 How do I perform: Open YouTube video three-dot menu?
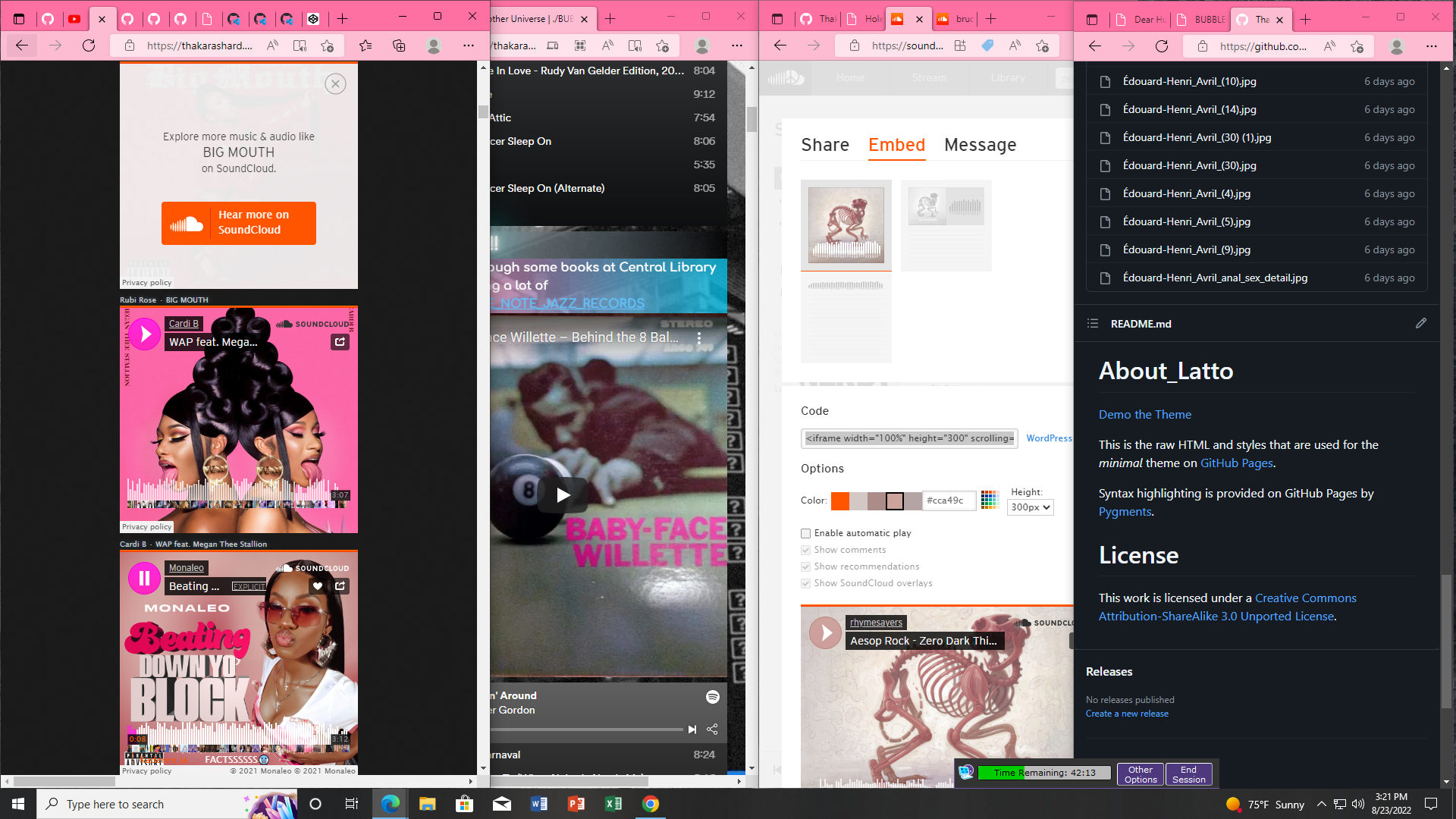[x=699, y=338]
